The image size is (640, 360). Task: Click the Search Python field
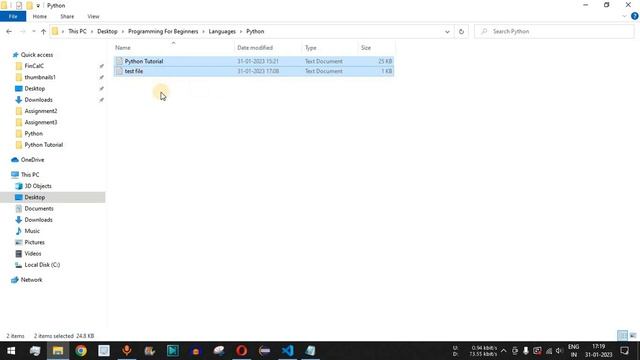tap(554, 31)
